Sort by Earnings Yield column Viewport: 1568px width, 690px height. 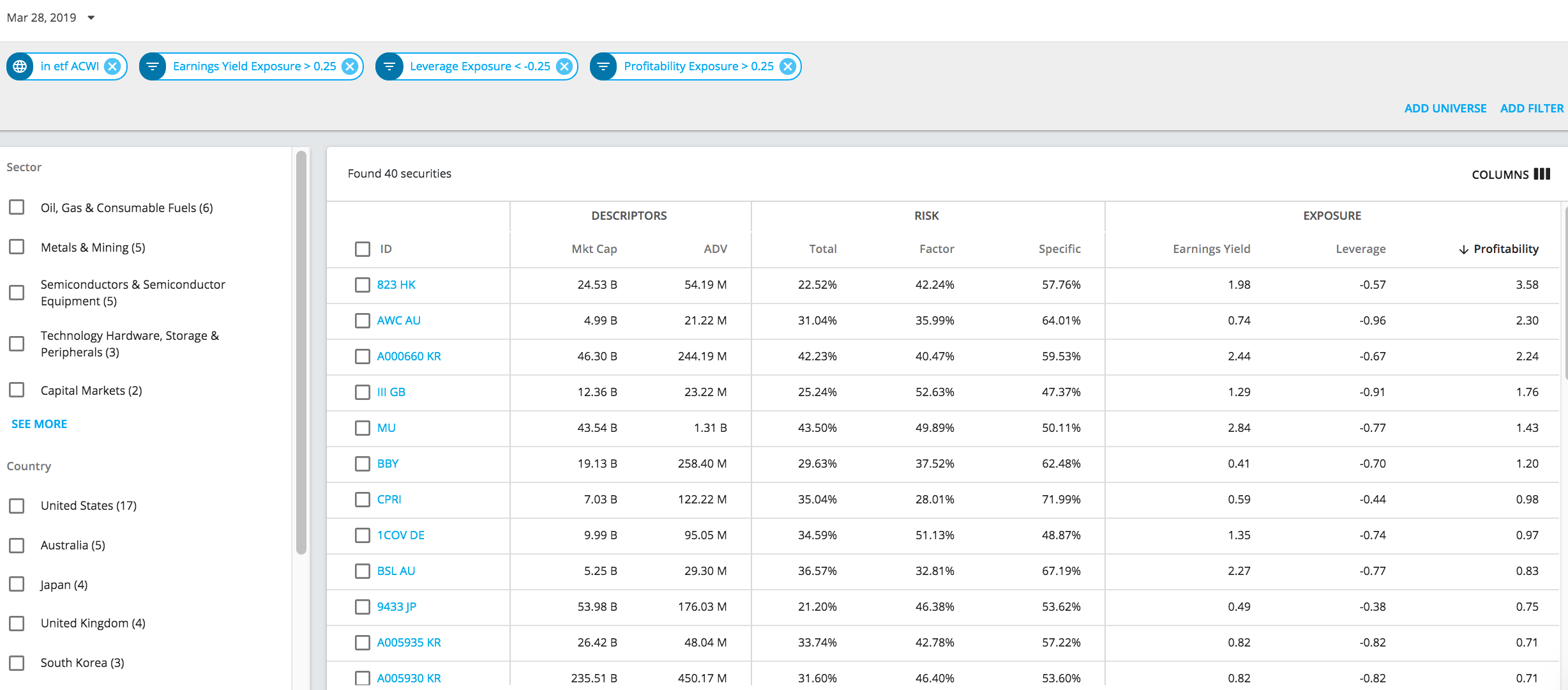pyautogui.click(x=1211, y=249)
